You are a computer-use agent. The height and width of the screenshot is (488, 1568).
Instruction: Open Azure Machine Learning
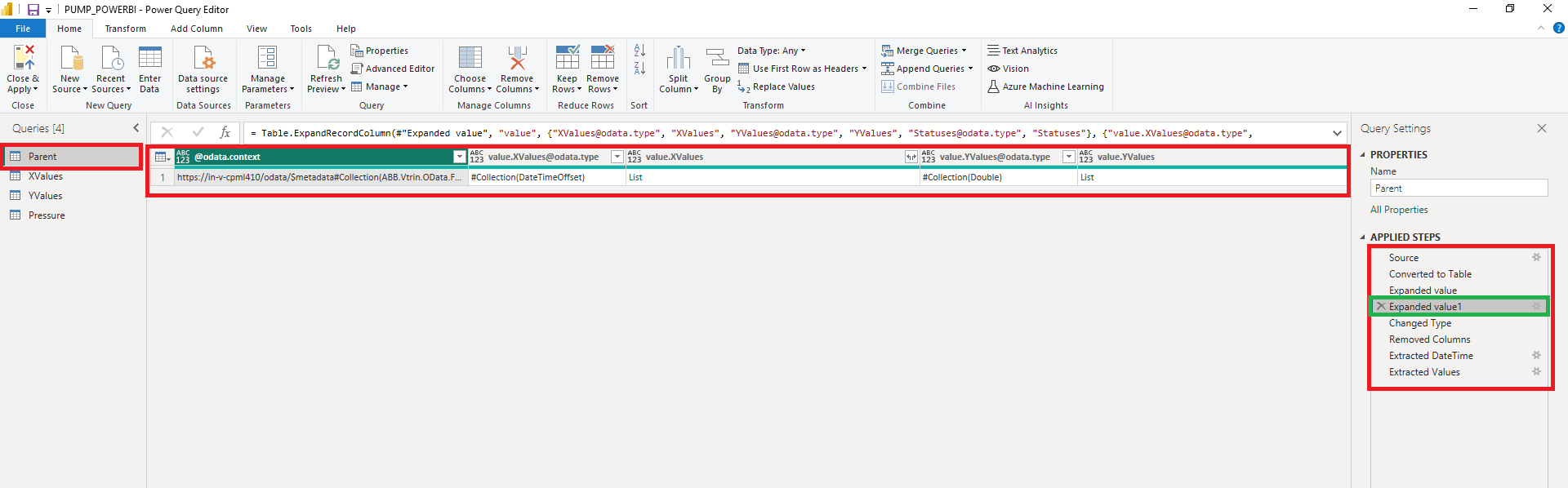1045,87
